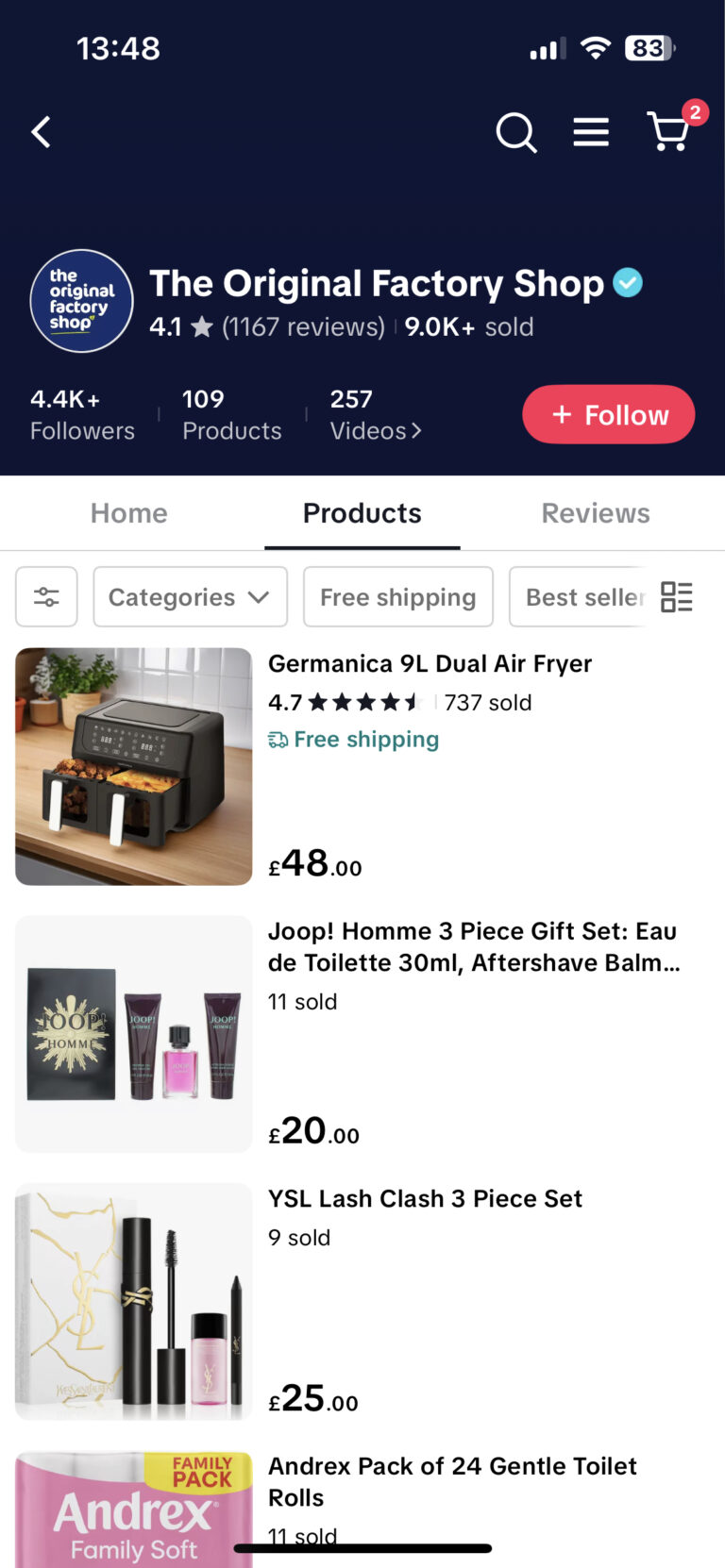The height and width of the screenshot is (1568, 725).
Task: Switch to the Home tab
Action: [129, 513]
